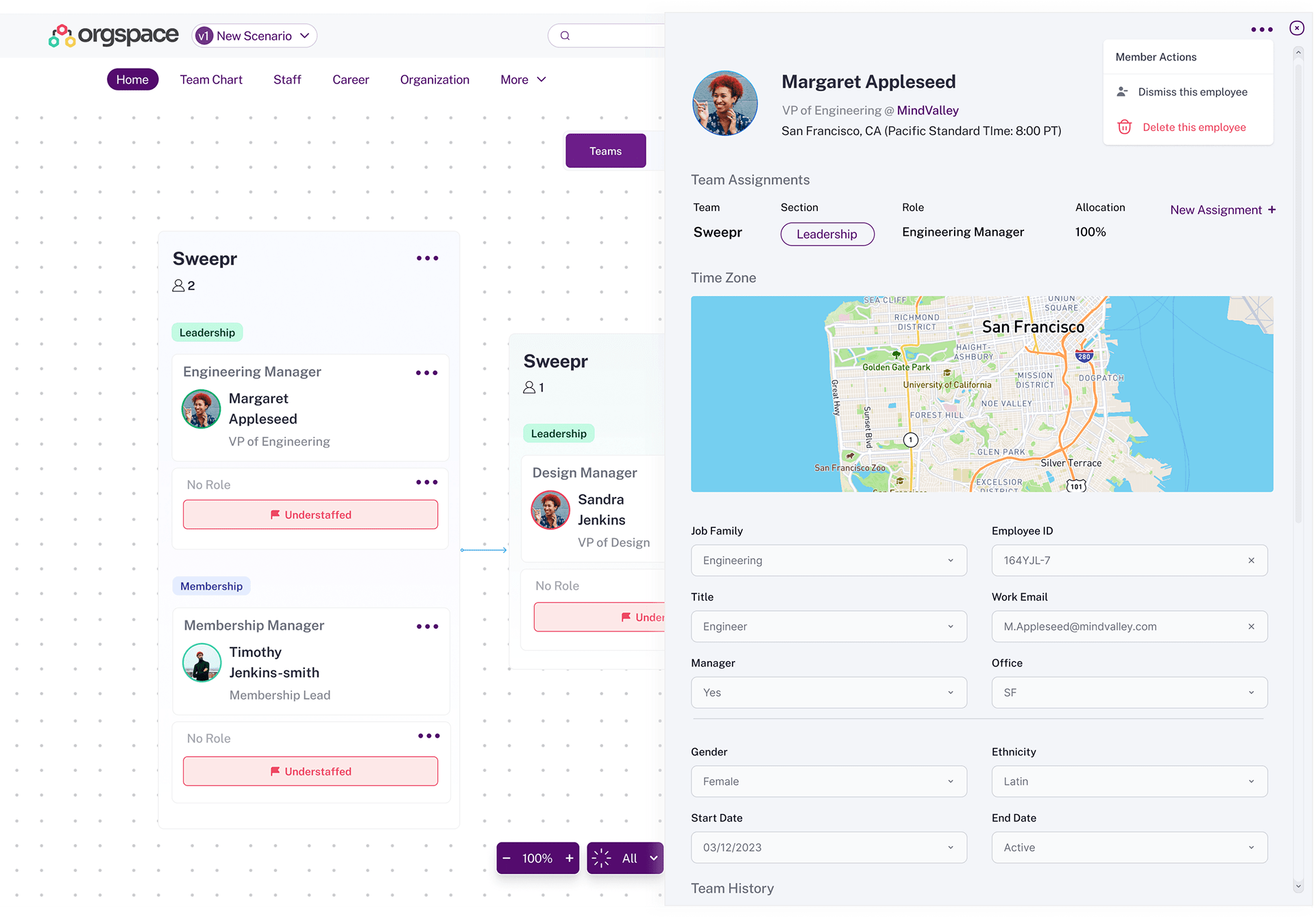This screenshot has height=918, width=1316.
Task: Click scrollbar down arrow in member panel
Action: [1298, 886]
